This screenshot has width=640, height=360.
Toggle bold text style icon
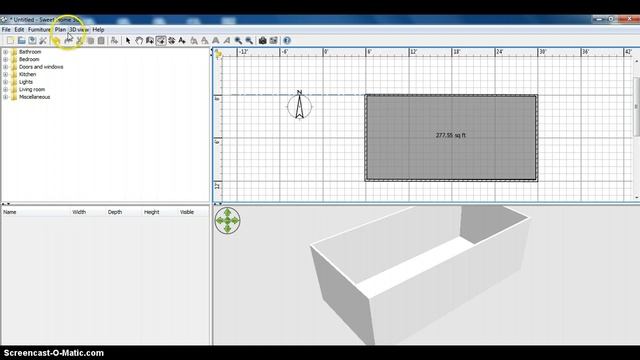coord(216,40)
